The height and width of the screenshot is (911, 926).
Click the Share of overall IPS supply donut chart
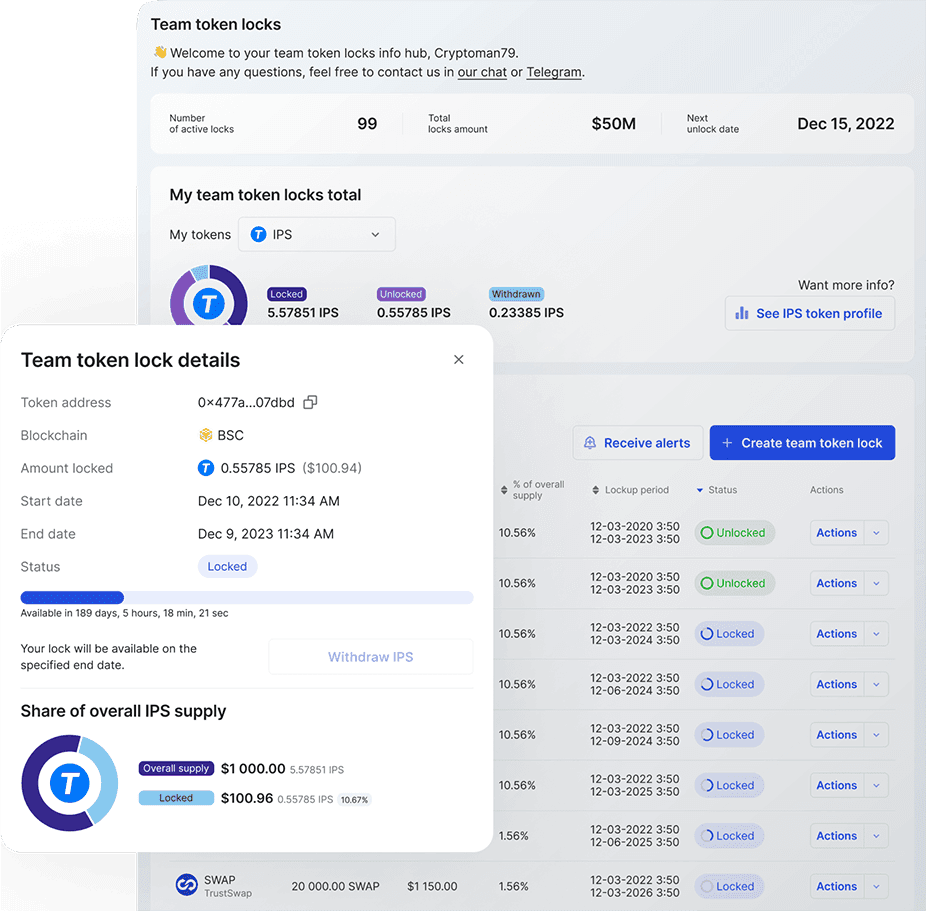tap(69, 783)
